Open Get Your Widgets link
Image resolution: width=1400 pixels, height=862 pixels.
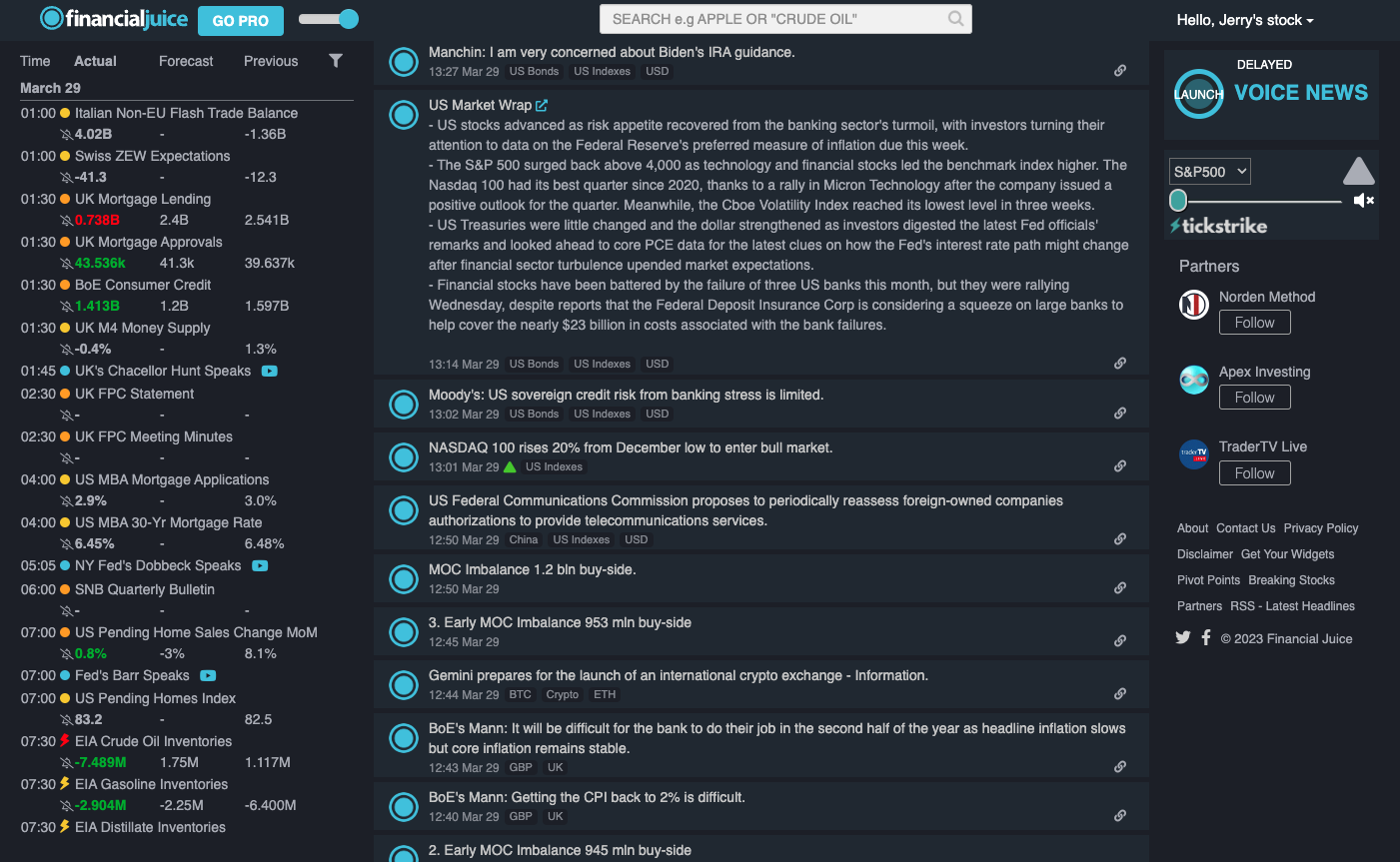tap(1287, 554)
